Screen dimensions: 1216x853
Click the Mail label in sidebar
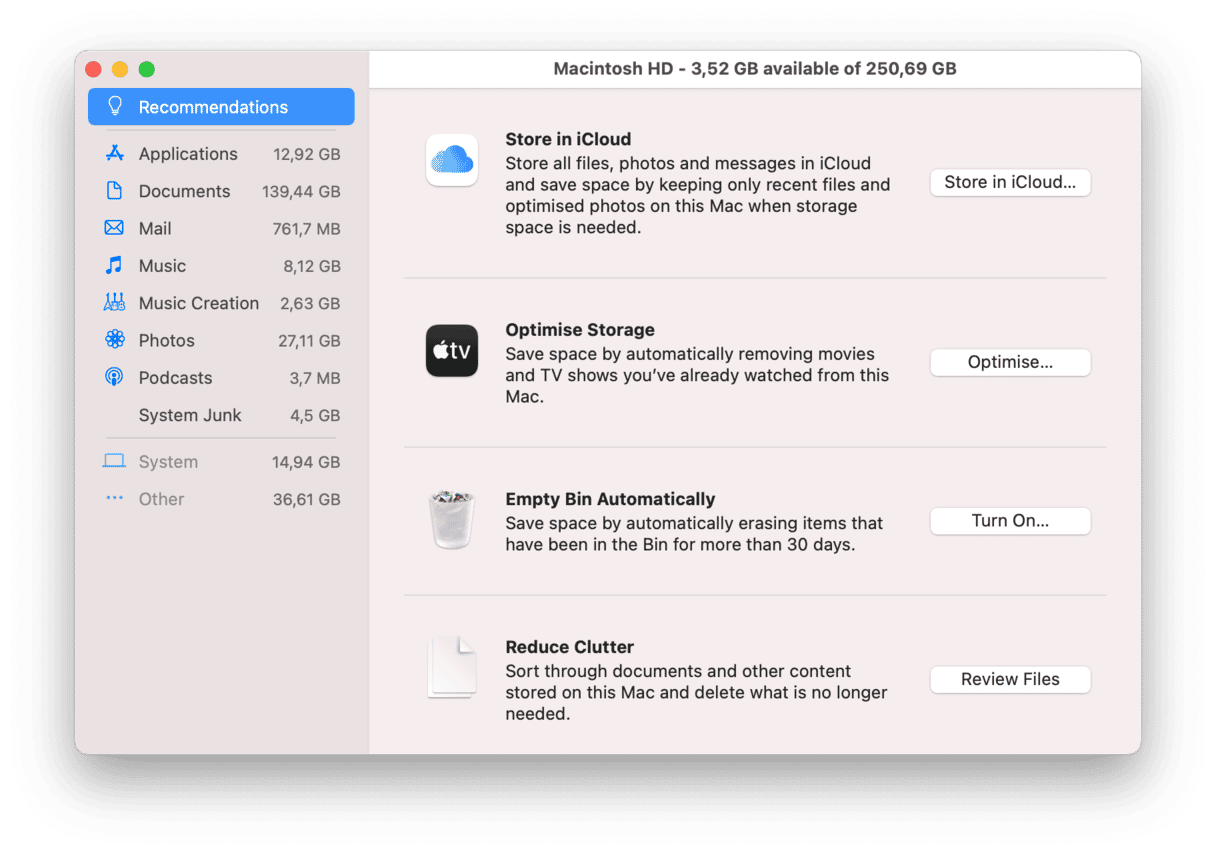155,228
